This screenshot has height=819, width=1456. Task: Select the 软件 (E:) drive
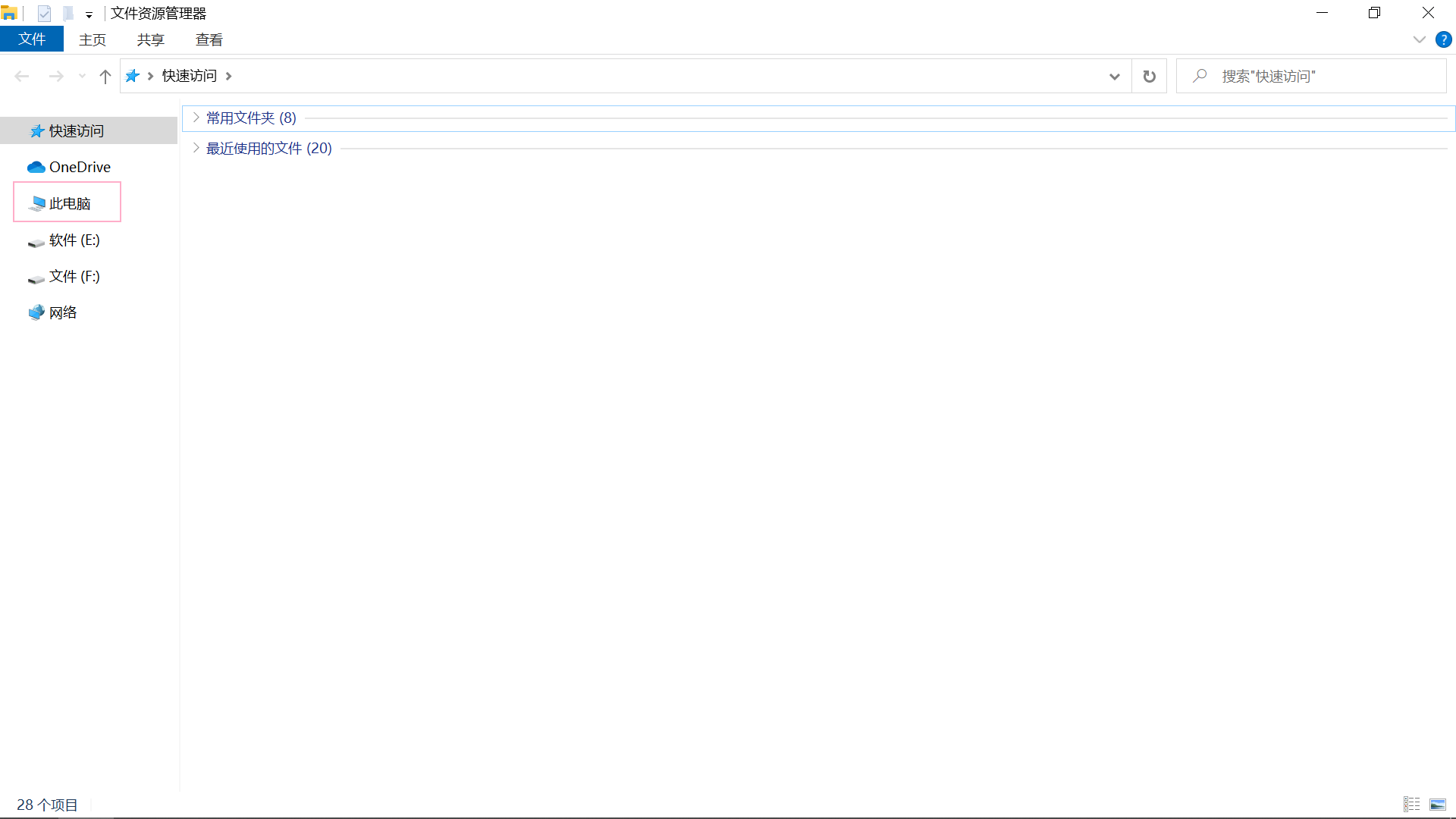click(x=74, y=240)
